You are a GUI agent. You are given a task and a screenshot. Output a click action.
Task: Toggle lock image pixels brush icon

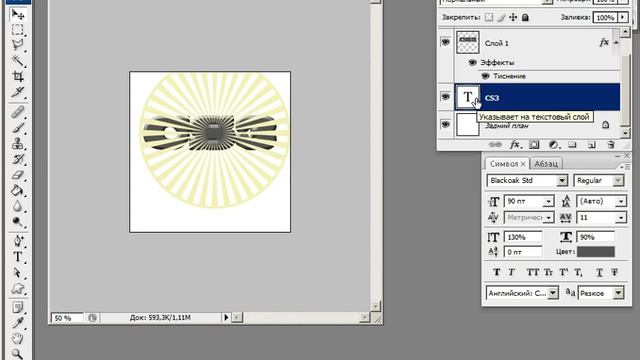[501, 17]
